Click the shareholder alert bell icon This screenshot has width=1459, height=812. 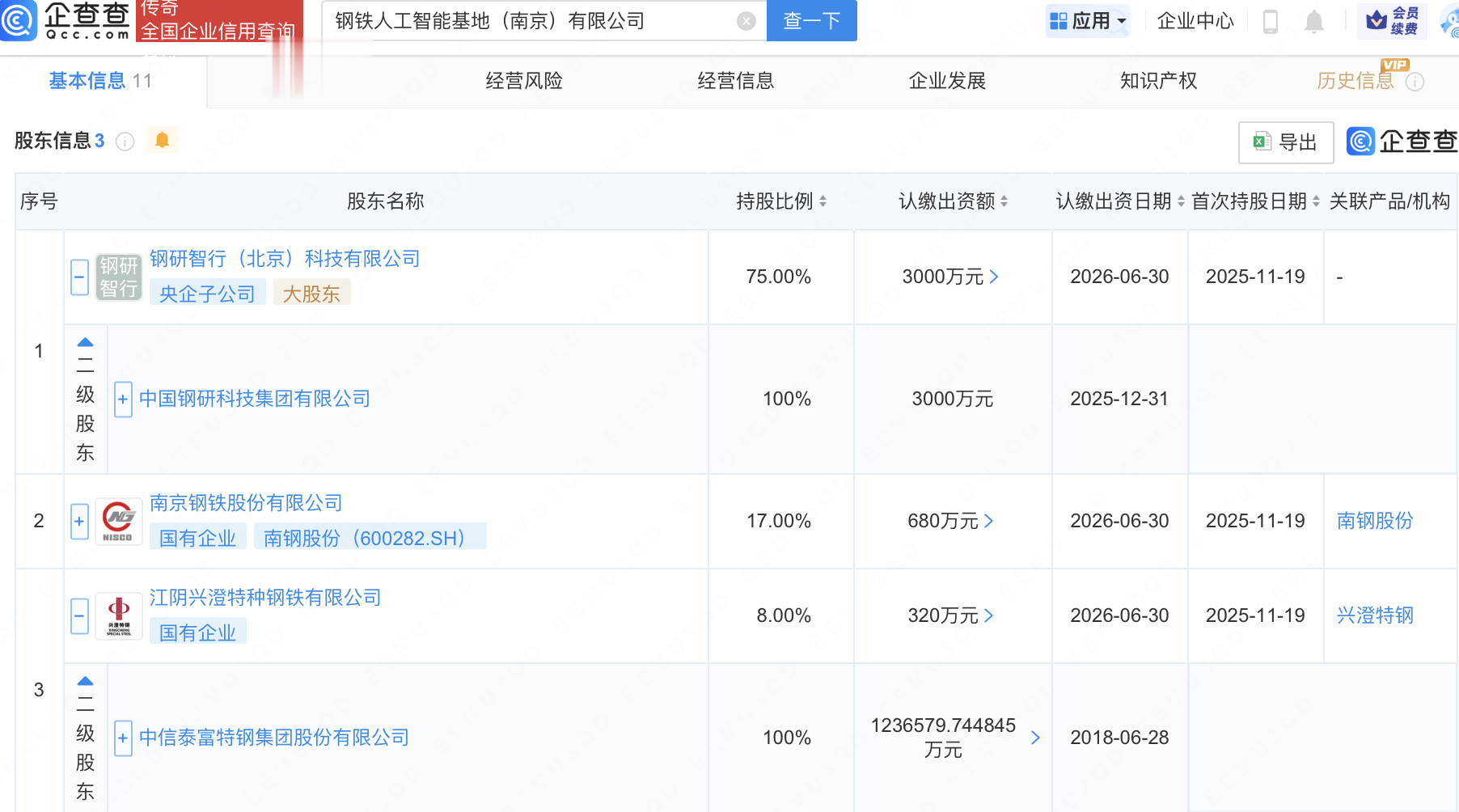point(162,140)
